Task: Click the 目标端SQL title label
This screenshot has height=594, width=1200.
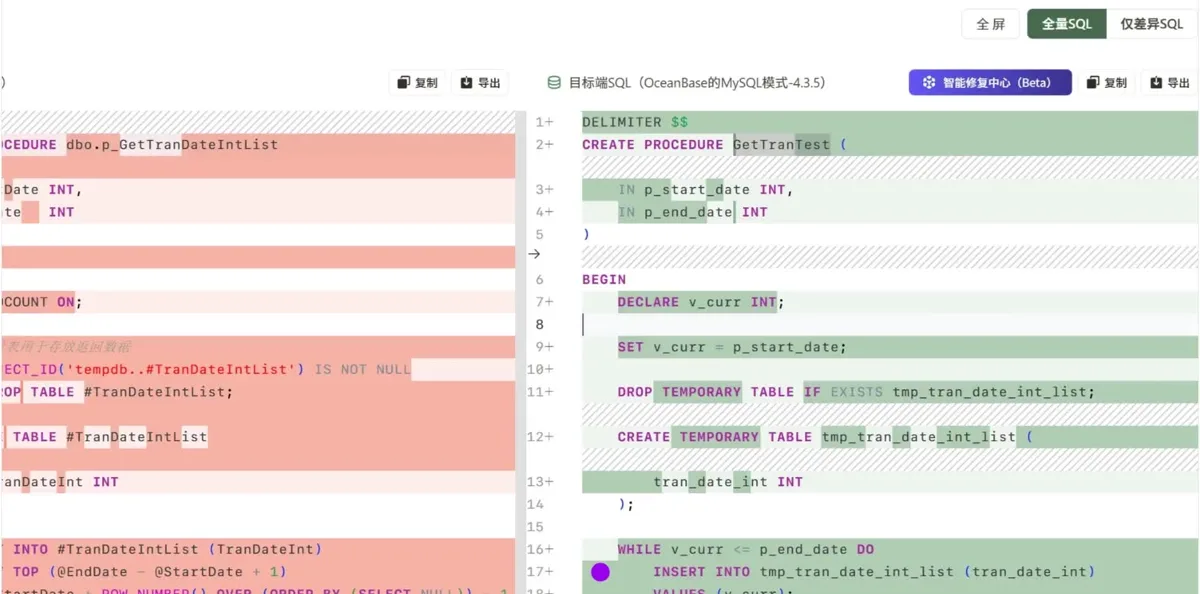Action: tap(697, 83)
